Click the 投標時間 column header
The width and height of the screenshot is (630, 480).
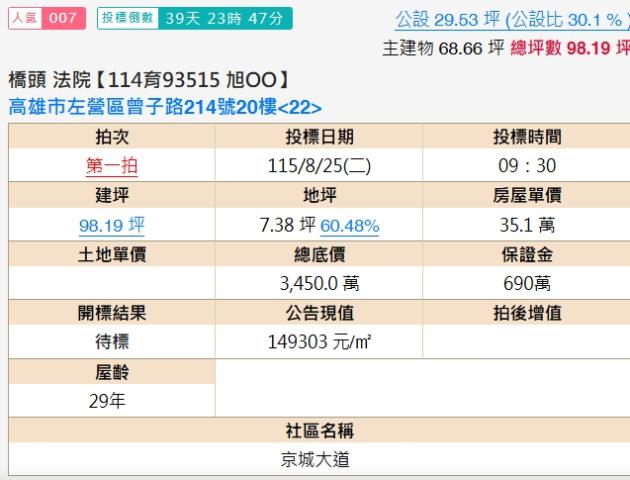coord(527,137)
